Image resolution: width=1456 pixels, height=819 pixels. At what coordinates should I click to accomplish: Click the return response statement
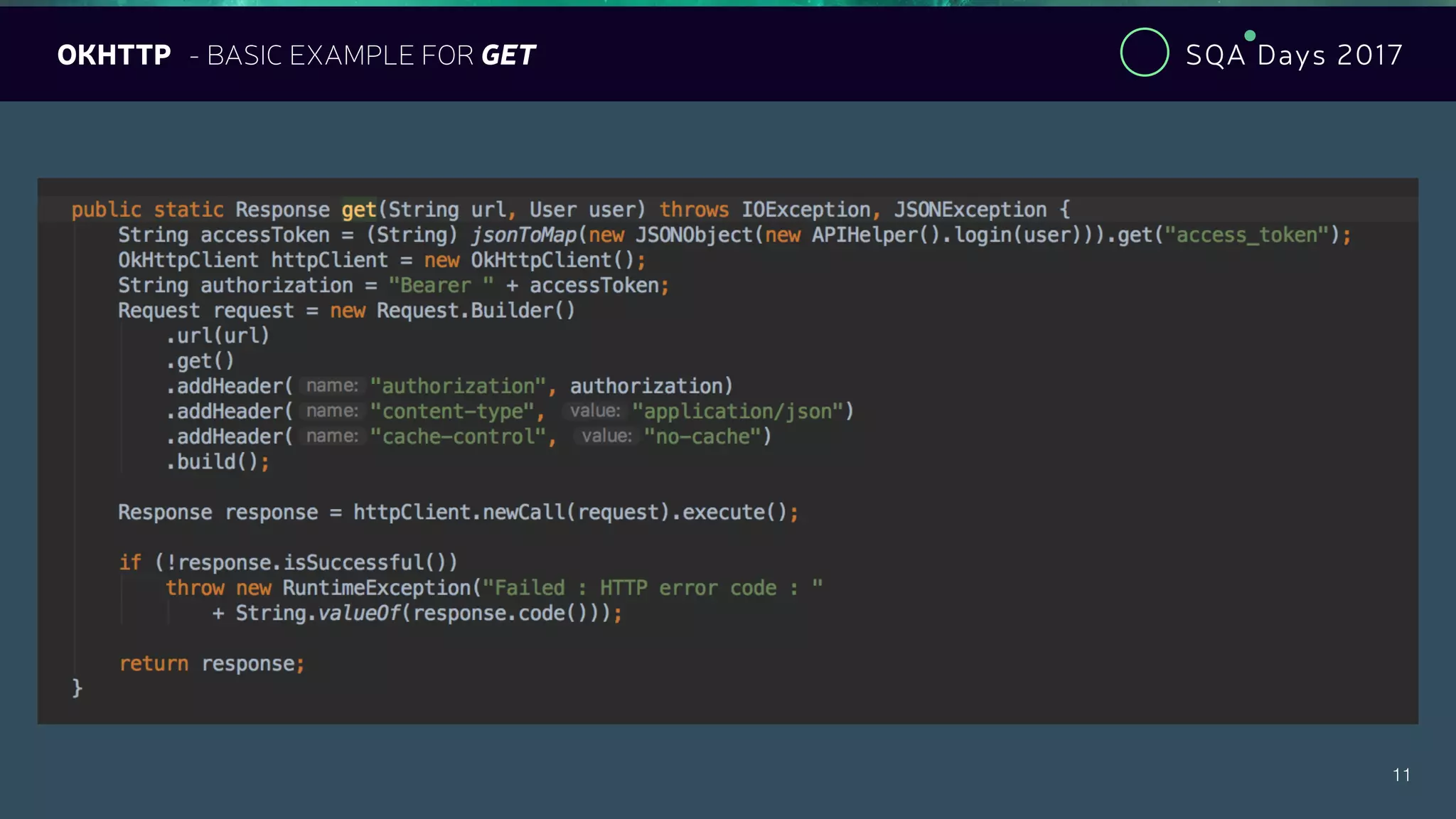tap(211, 664)
